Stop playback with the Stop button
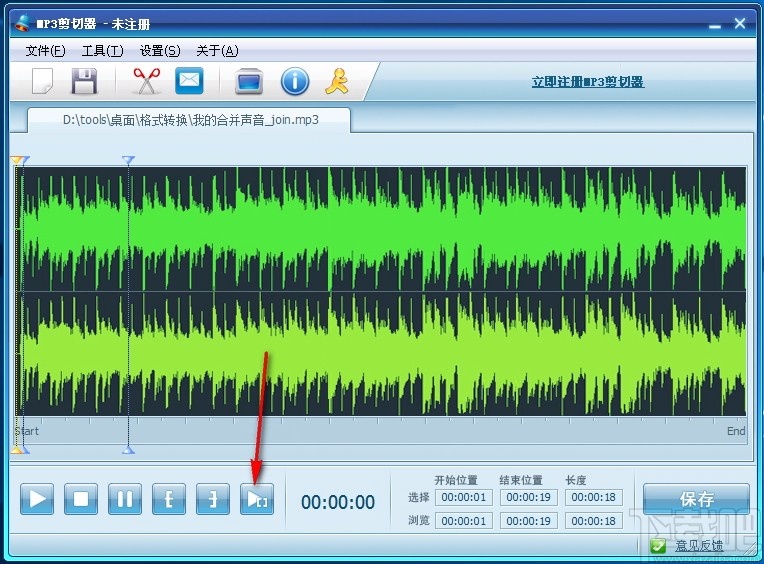 [x=81, y=499]
